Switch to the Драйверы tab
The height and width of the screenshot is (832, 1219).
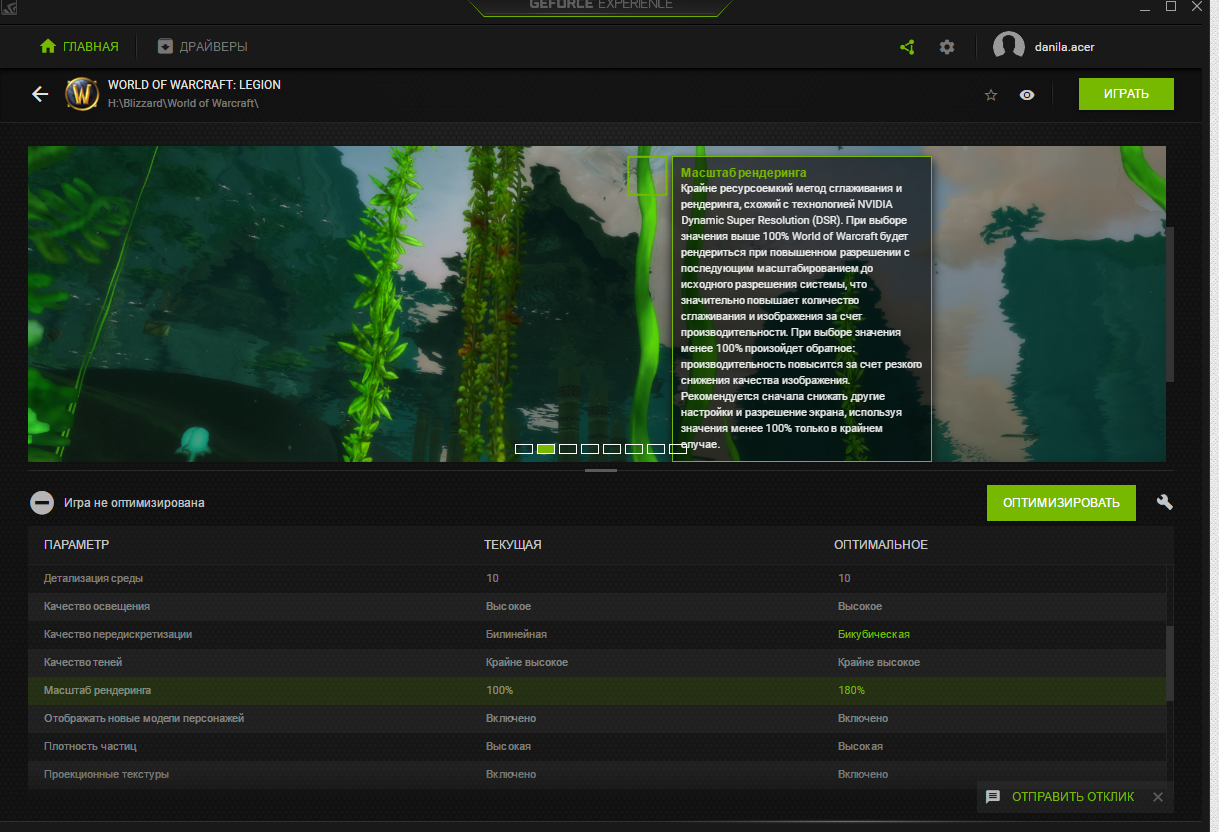(203, 47)
